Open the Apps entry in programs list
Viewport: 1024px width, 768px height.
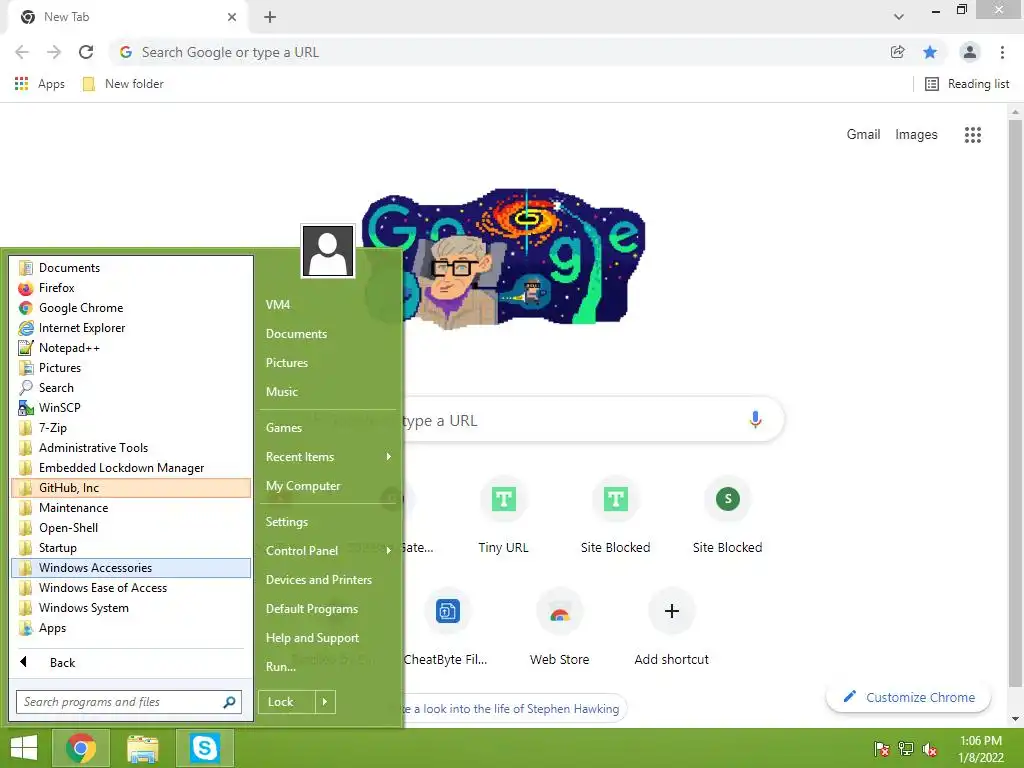tap(131, 628)
